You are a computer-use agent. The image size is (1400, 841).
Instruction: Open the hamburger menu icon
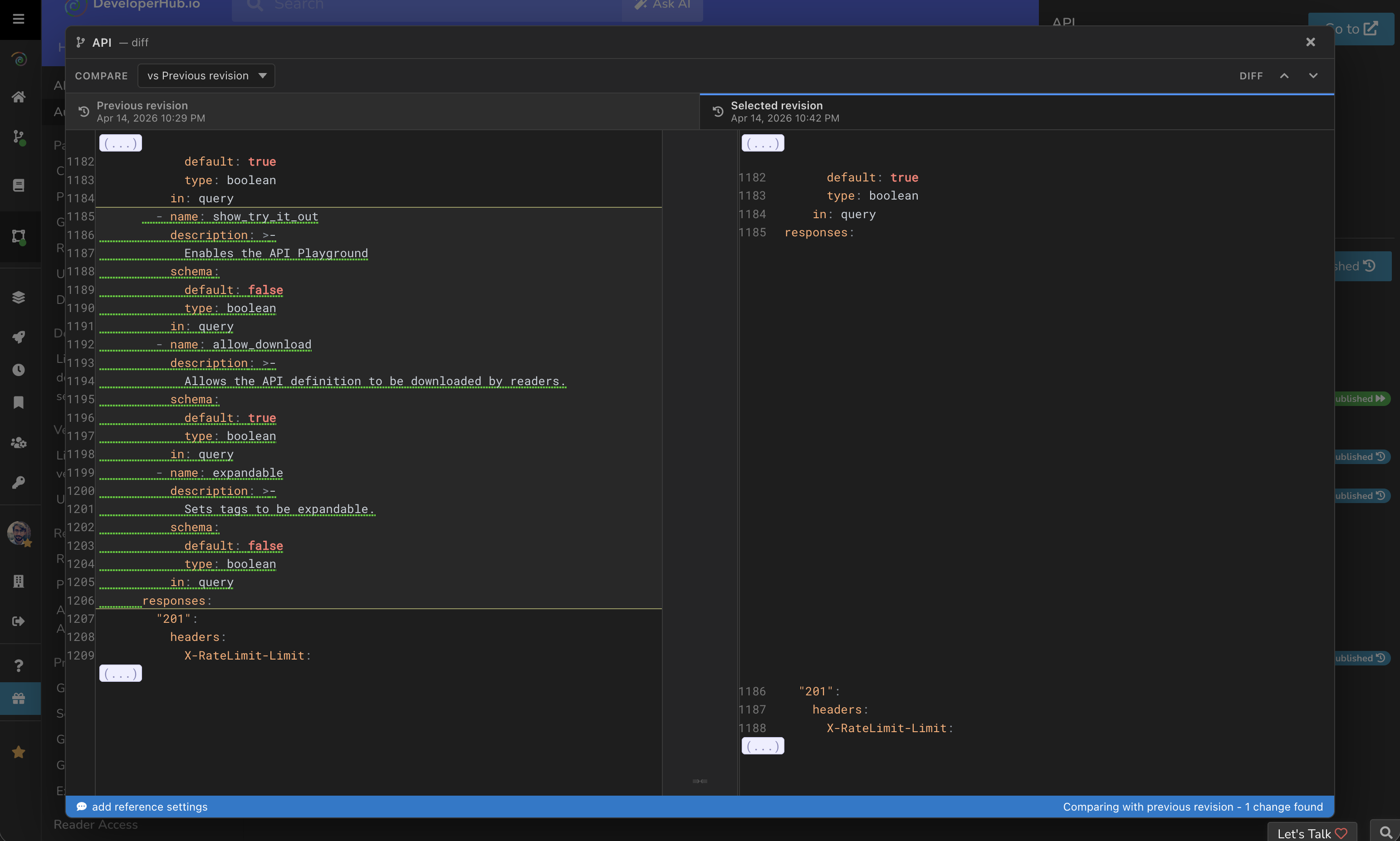point(19,19)
